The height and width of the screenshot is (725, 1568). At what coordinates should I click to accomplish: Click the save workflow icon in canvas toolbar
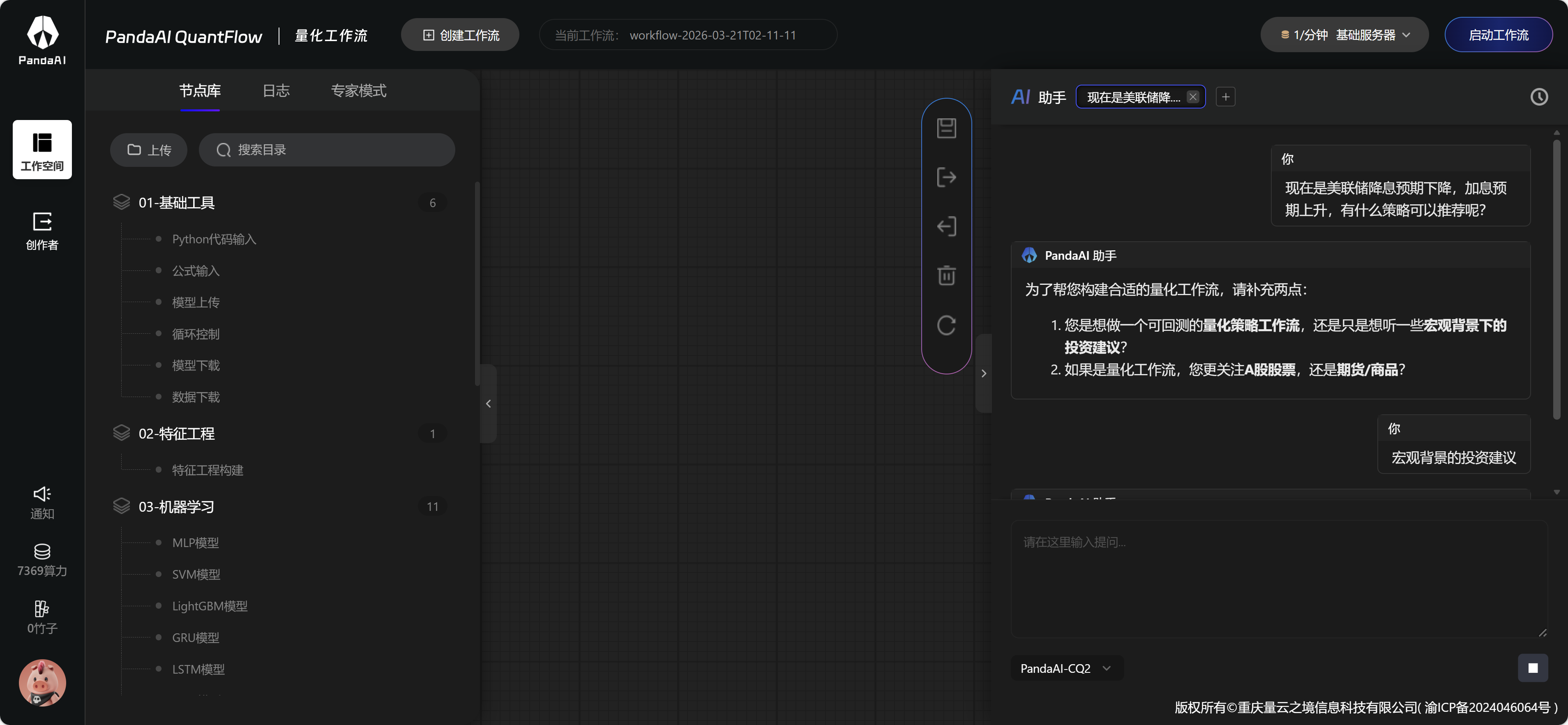946,128
